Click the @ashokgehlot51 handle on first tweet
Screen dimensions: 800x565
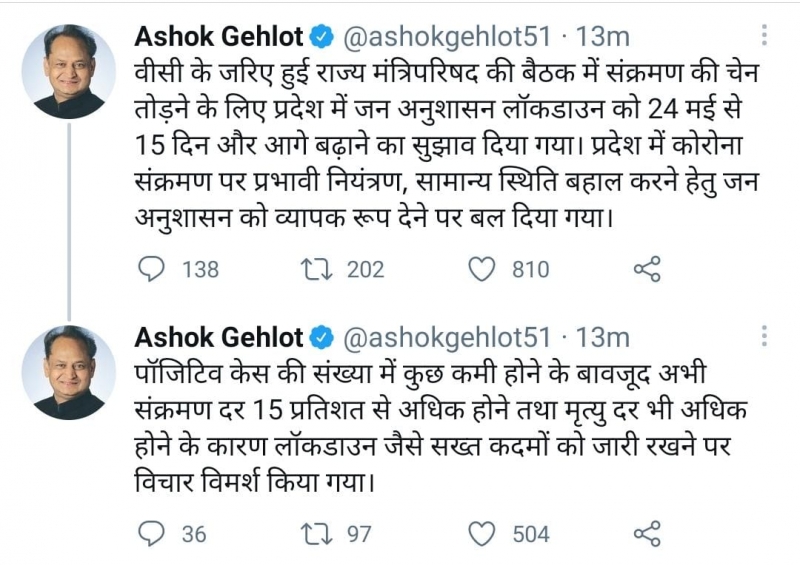(446, 37)
